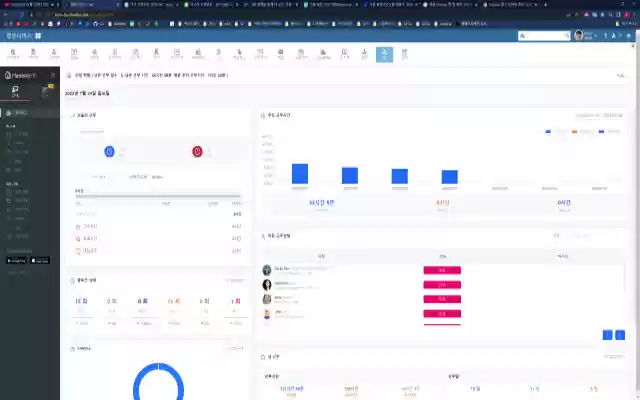Click the first employee's avatar in staff table
Image resolution: width=640 pixels, height=400 pixels.
point(267,270)
